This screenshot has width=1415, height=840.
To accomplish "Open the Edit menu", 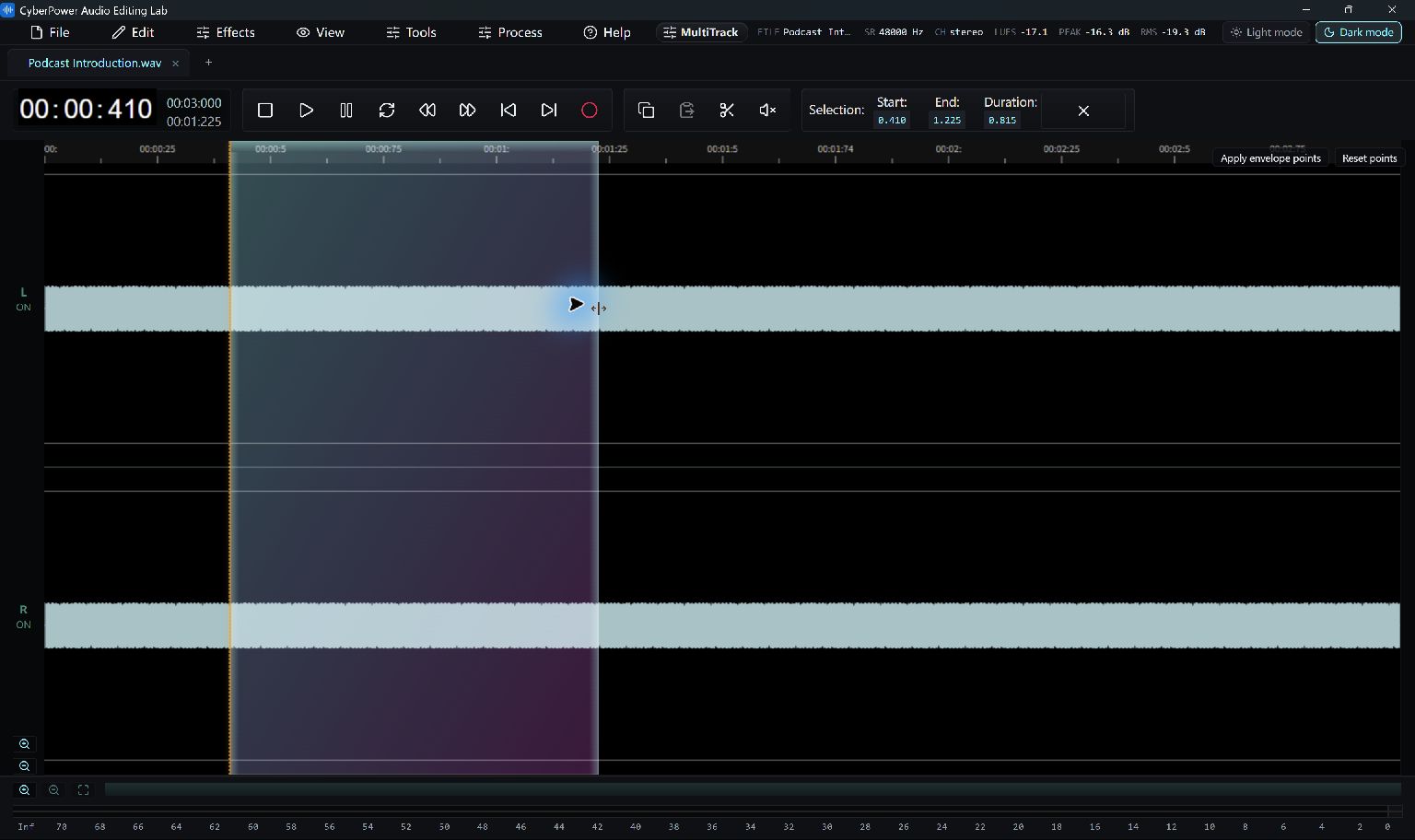I will pos(133,32).
